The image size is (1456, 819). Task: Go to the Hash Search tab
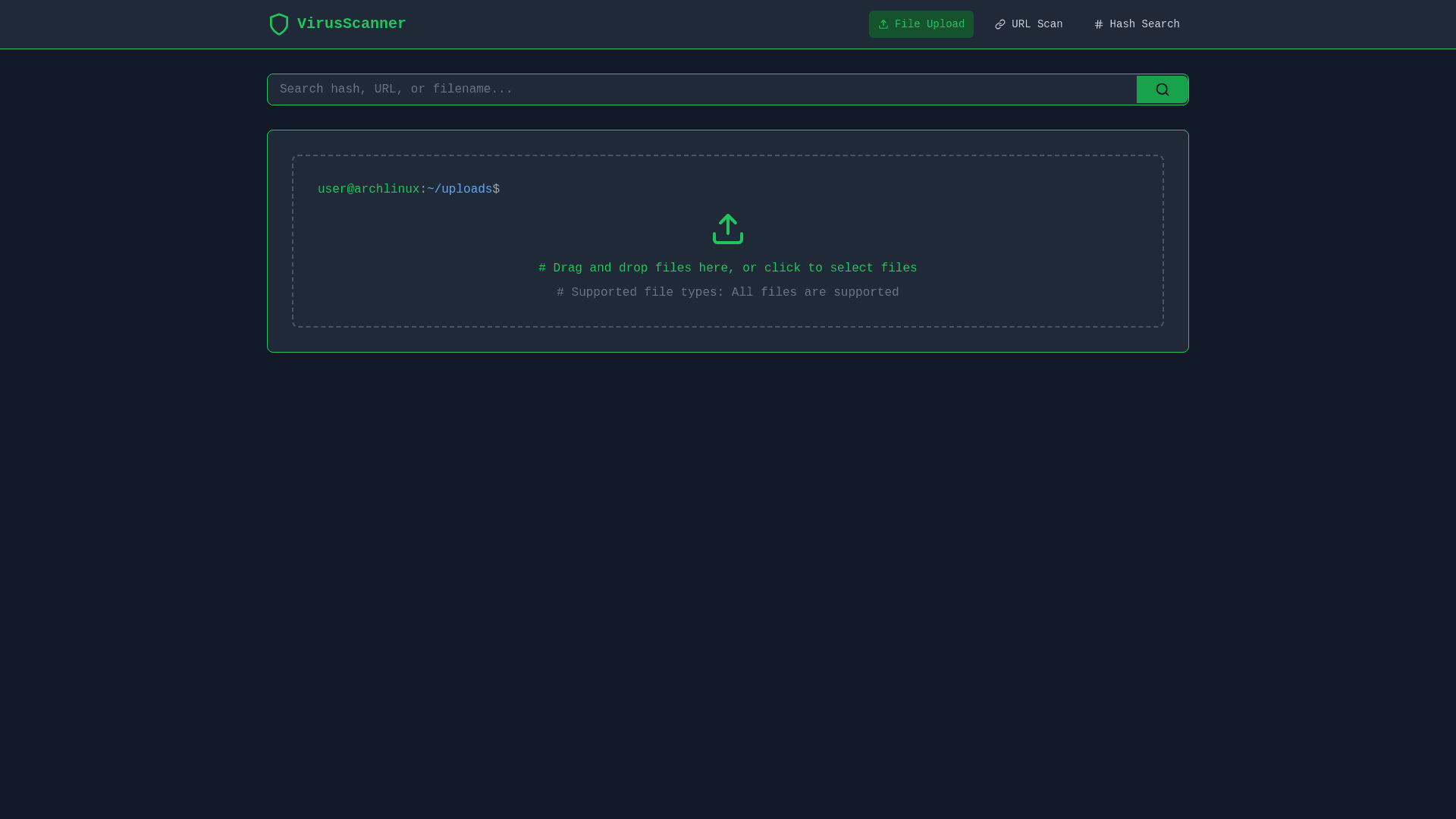tap(1136, 24)
